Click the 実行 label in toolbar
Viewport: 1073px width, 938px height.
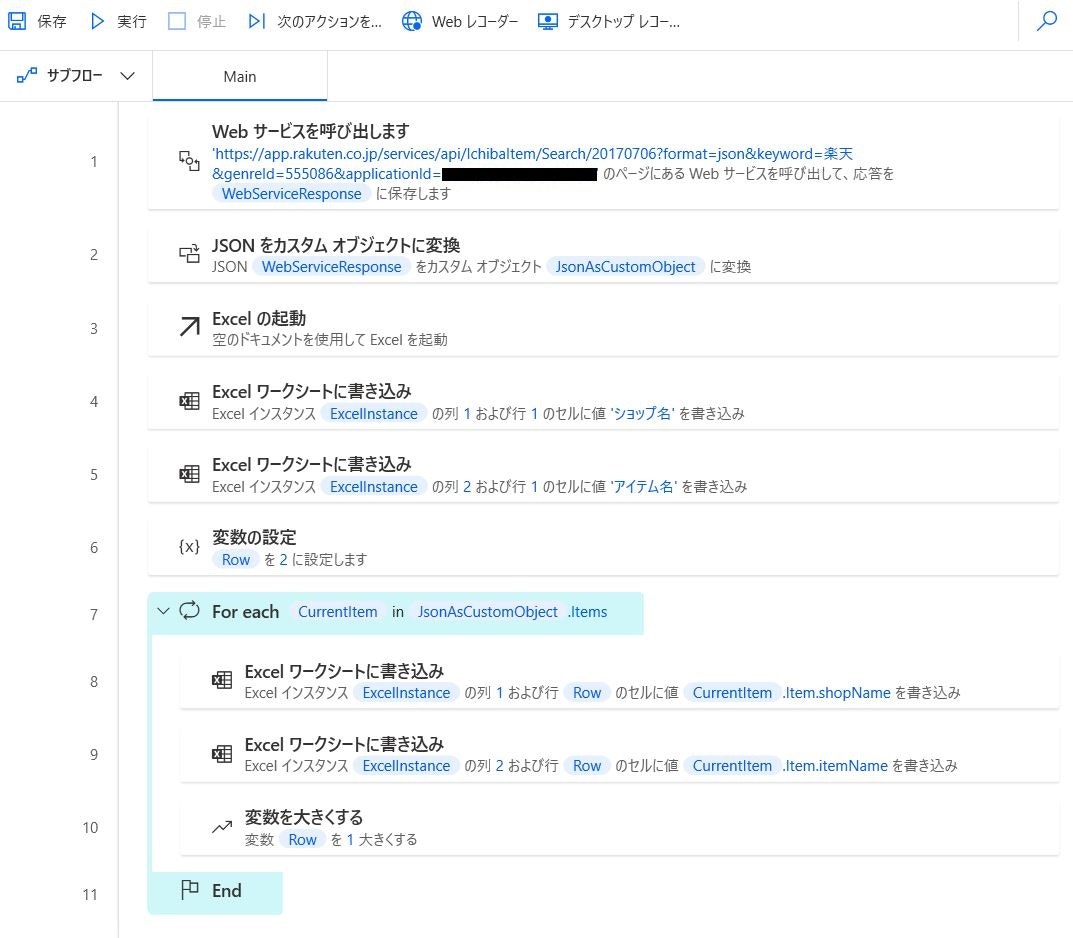131,22
